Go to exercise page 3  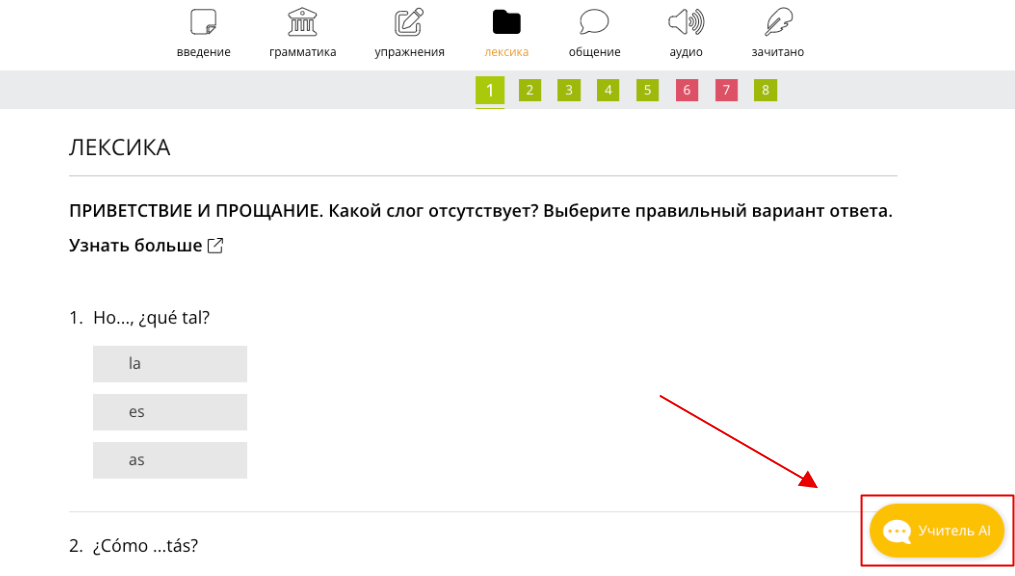[569, 90]
